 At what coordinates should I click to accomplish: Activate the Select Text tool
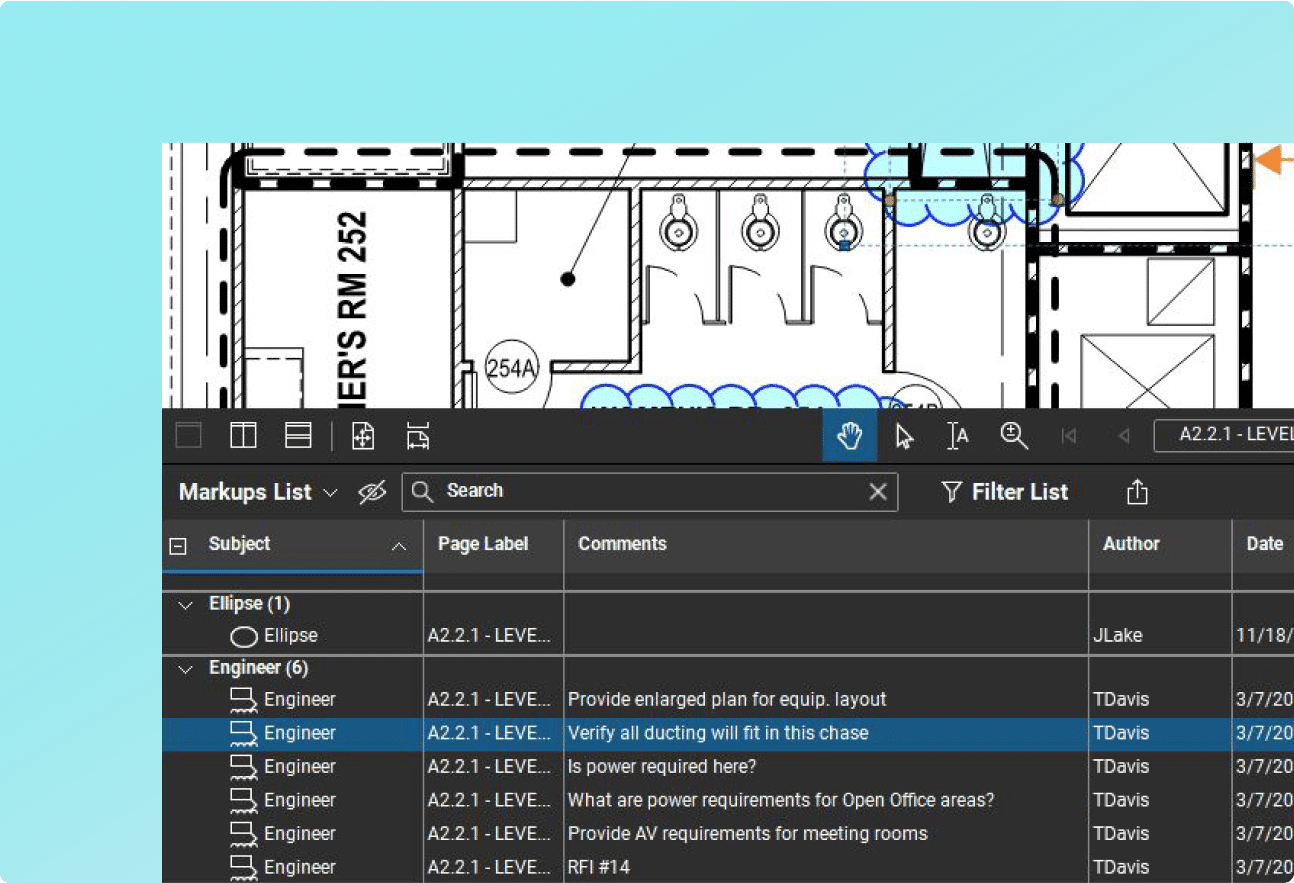tap(958, 437)
